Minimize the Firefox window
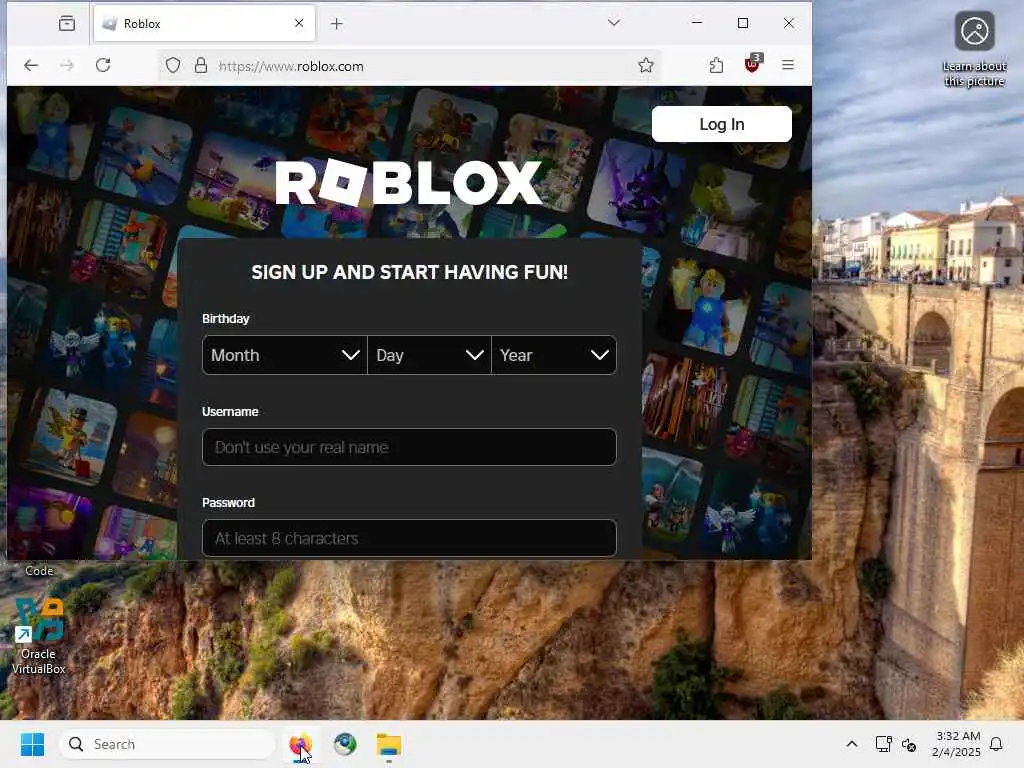The width and height of the screenshot is (1024, 768). tap(697, 23)
